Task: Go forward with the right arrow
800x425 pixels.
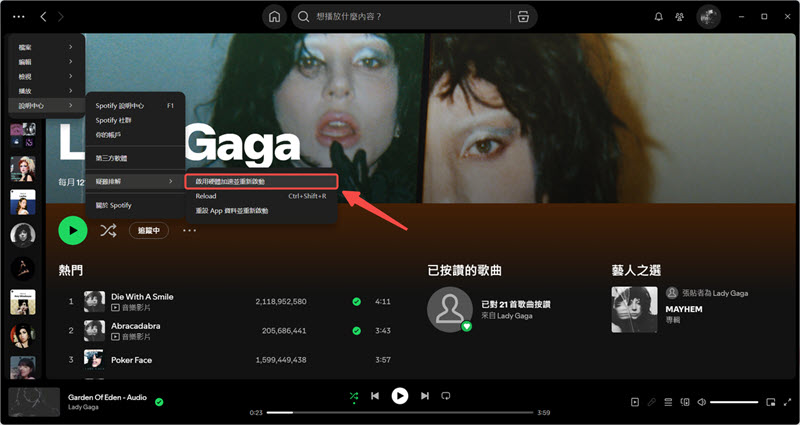Action: (61, 17)
